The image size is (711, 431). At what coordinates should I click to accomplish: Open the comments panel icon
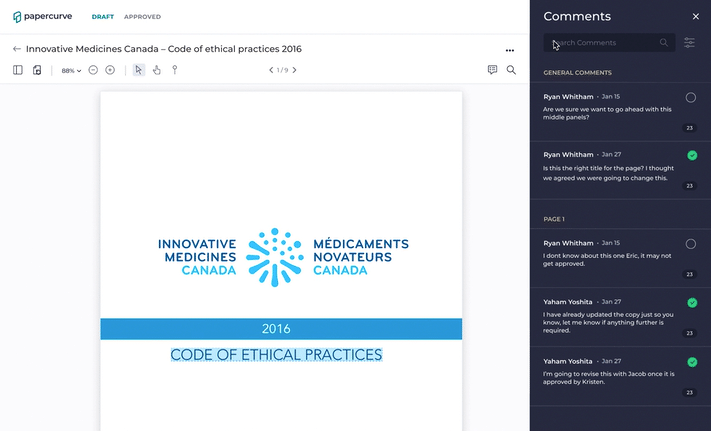[492, 70]
